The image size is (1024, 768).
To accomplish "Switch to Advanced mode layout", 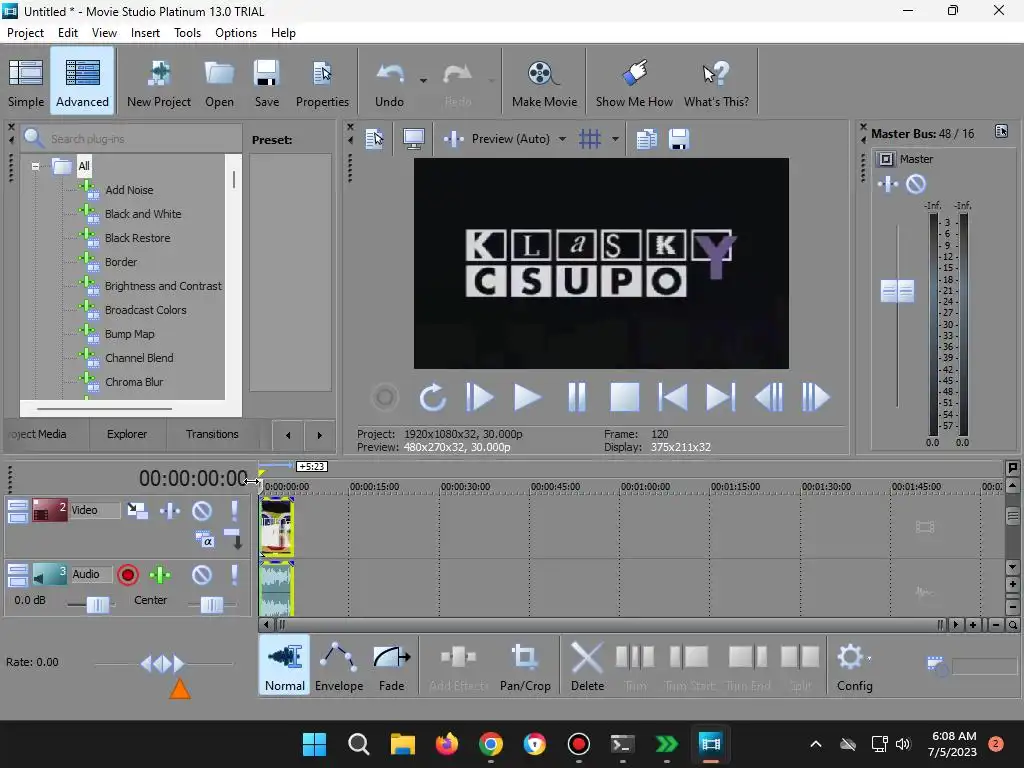I will point(82,81).
